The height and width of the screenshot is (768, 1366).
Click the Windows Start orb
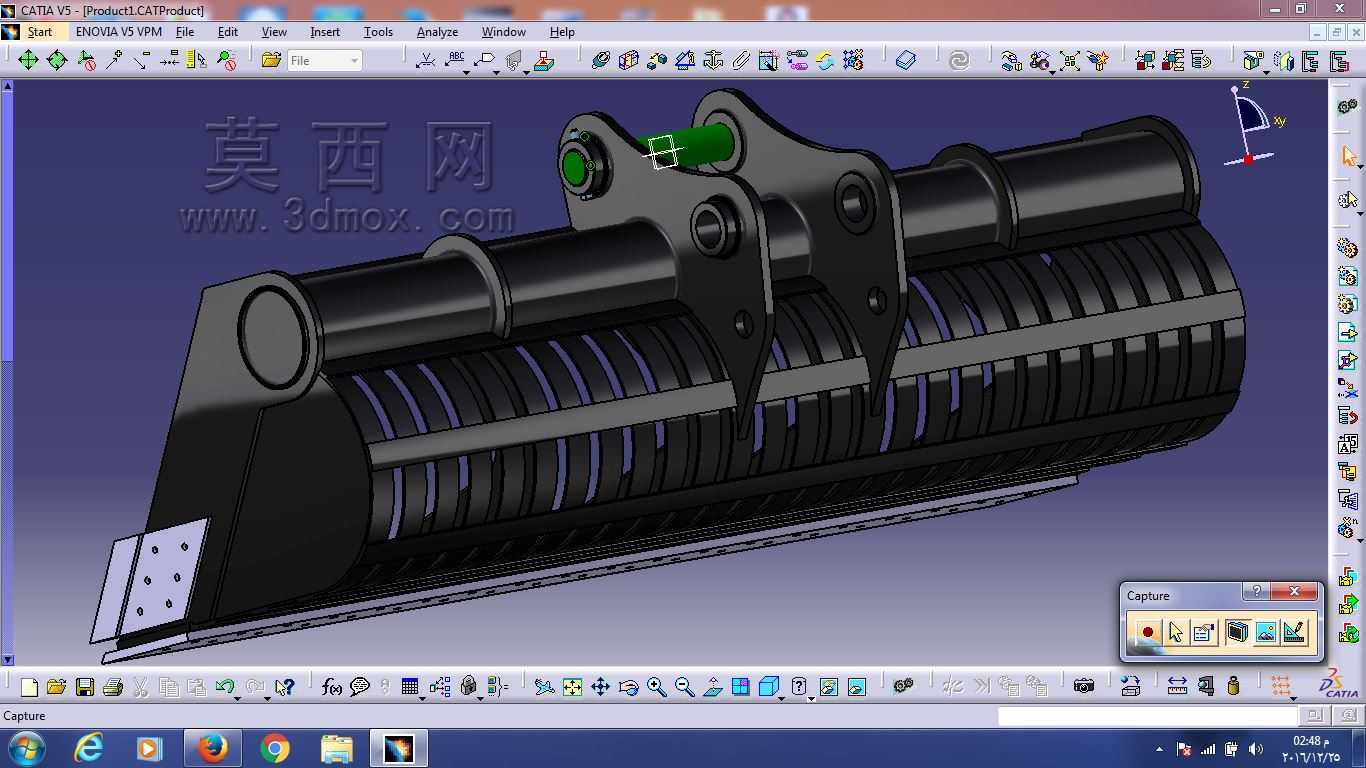(25, 748)
